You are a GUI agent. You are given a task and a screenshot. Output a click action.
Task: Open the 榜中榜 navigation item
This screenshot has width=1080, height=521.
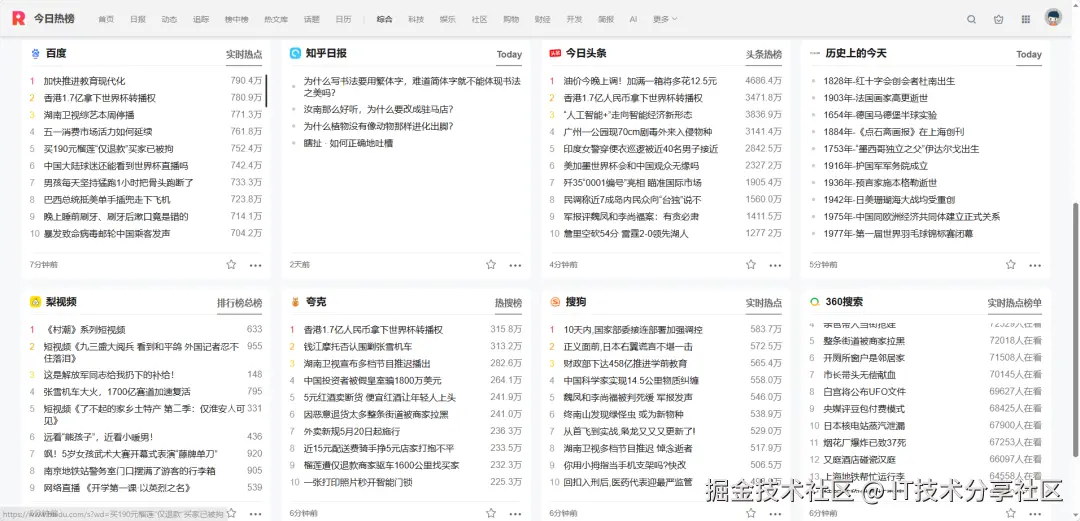[x=236, y=19]
